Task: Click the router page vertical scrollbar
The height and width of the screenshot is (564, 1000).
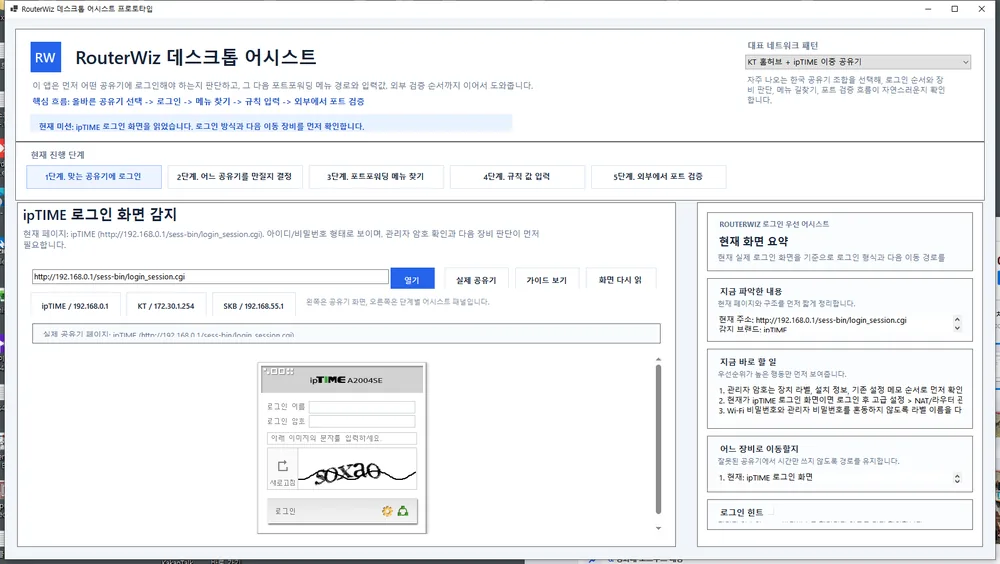Action: click(658, 439)
